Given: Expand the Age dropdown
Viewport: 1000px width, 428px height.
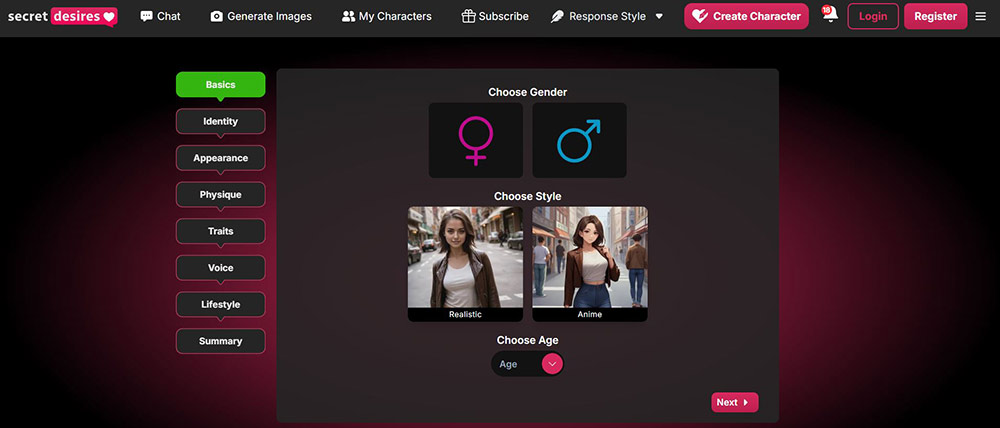Looking at the screenshot, I should 552,364.
